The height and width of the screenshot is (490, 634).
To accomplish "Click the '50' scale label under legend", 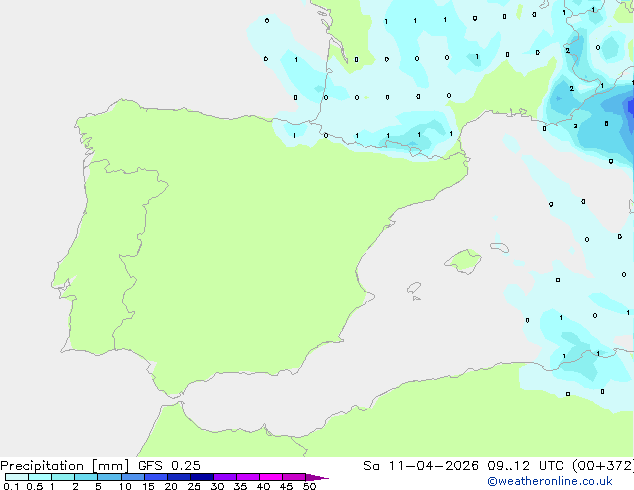I will pos(309,486).
